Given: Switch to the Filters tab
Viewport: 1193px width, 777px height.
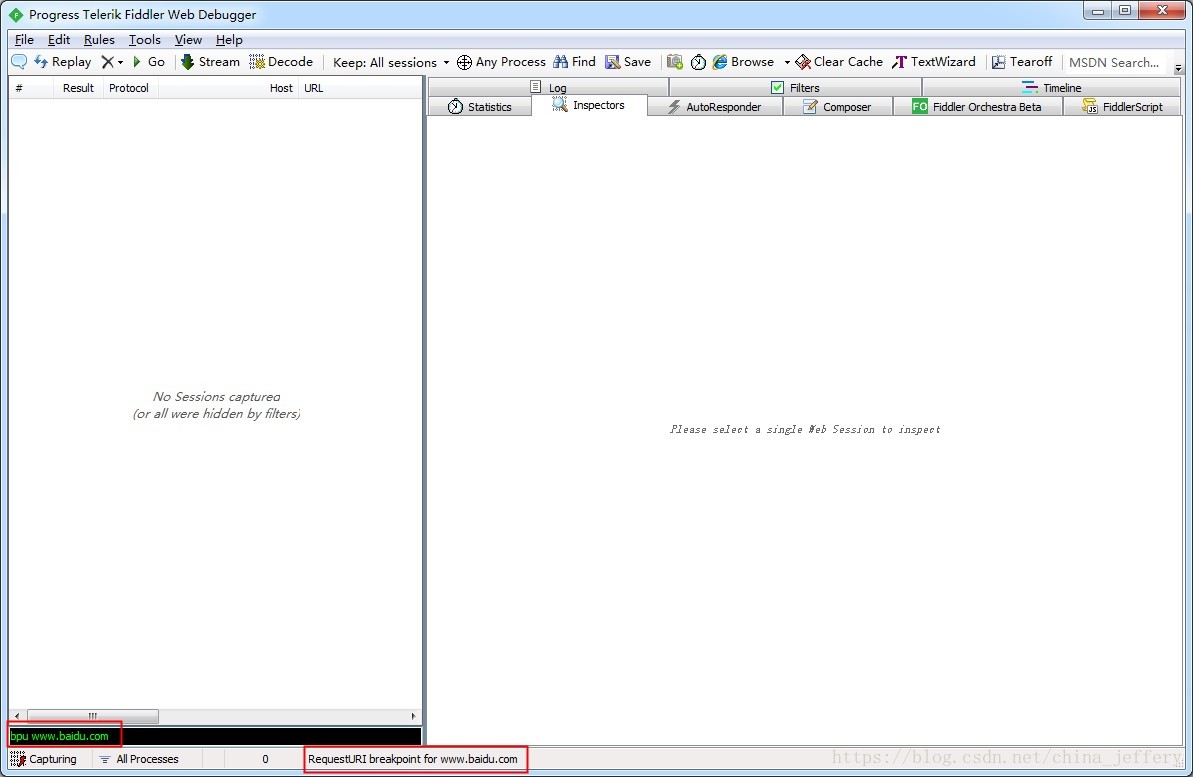Looking at the screenshot, I should point(796,87).
